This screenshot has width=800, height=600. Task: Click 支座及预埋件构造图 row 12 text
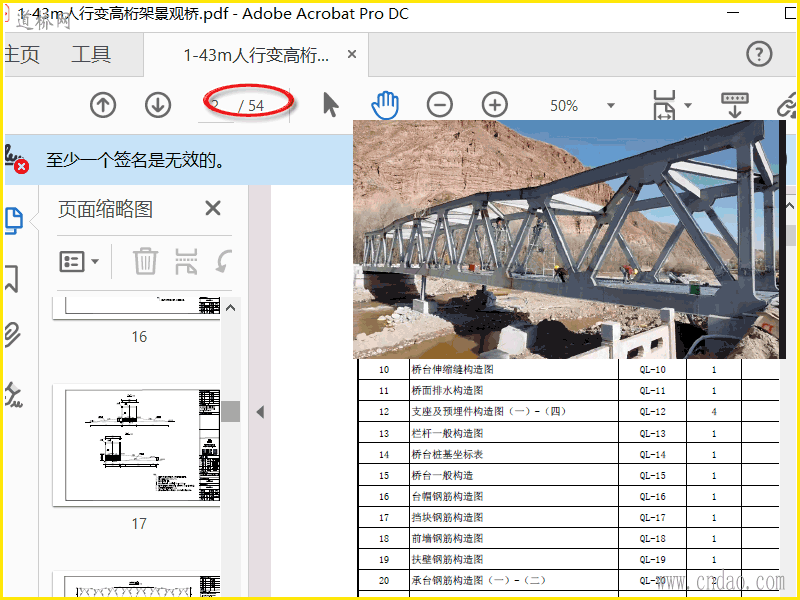tap(489, 411)
